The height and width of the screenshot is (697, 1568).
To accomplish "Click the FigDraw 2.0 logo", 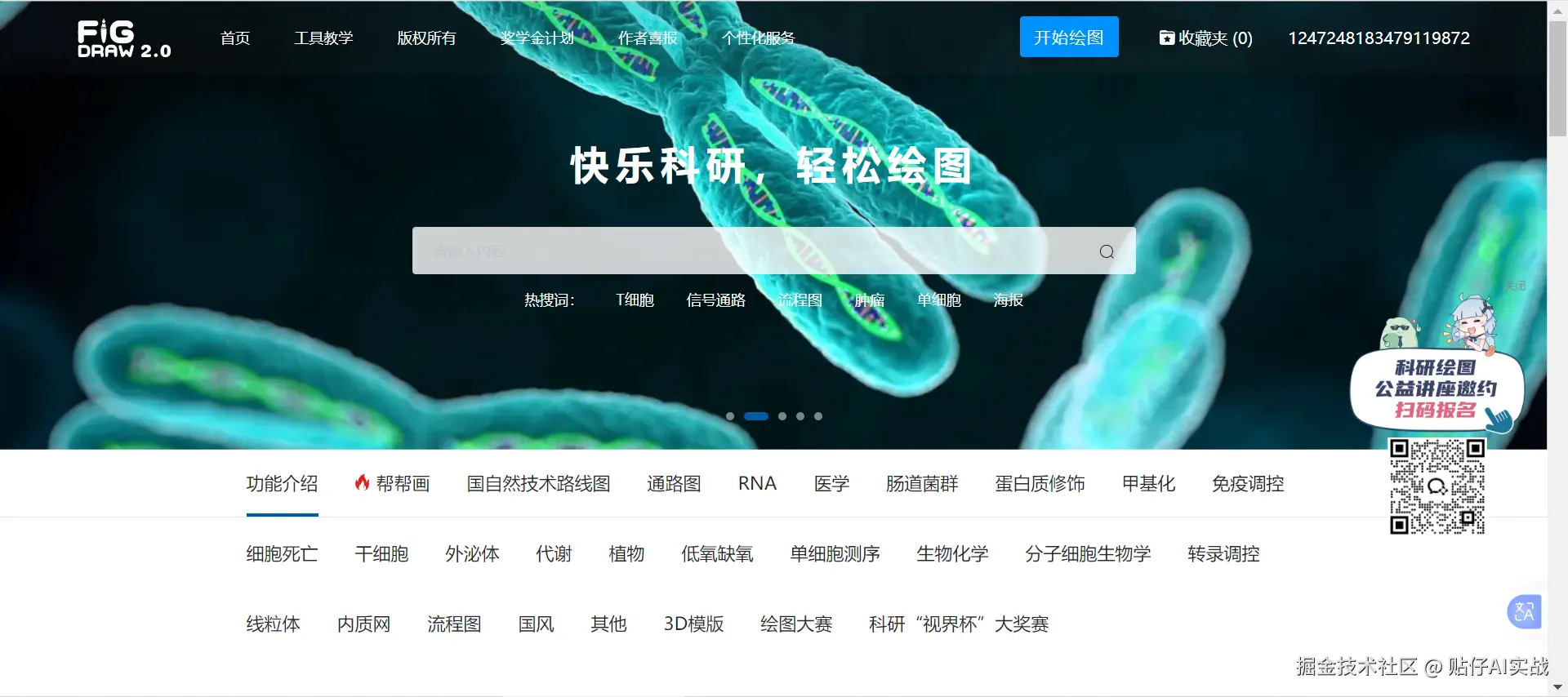I will (x=124, y=39).
